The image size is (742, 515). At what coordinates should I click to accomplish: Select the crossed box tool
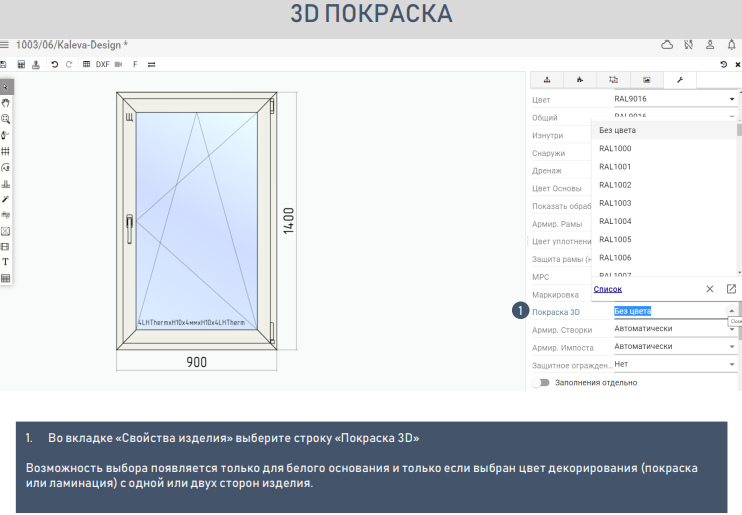tap(6, 231)
